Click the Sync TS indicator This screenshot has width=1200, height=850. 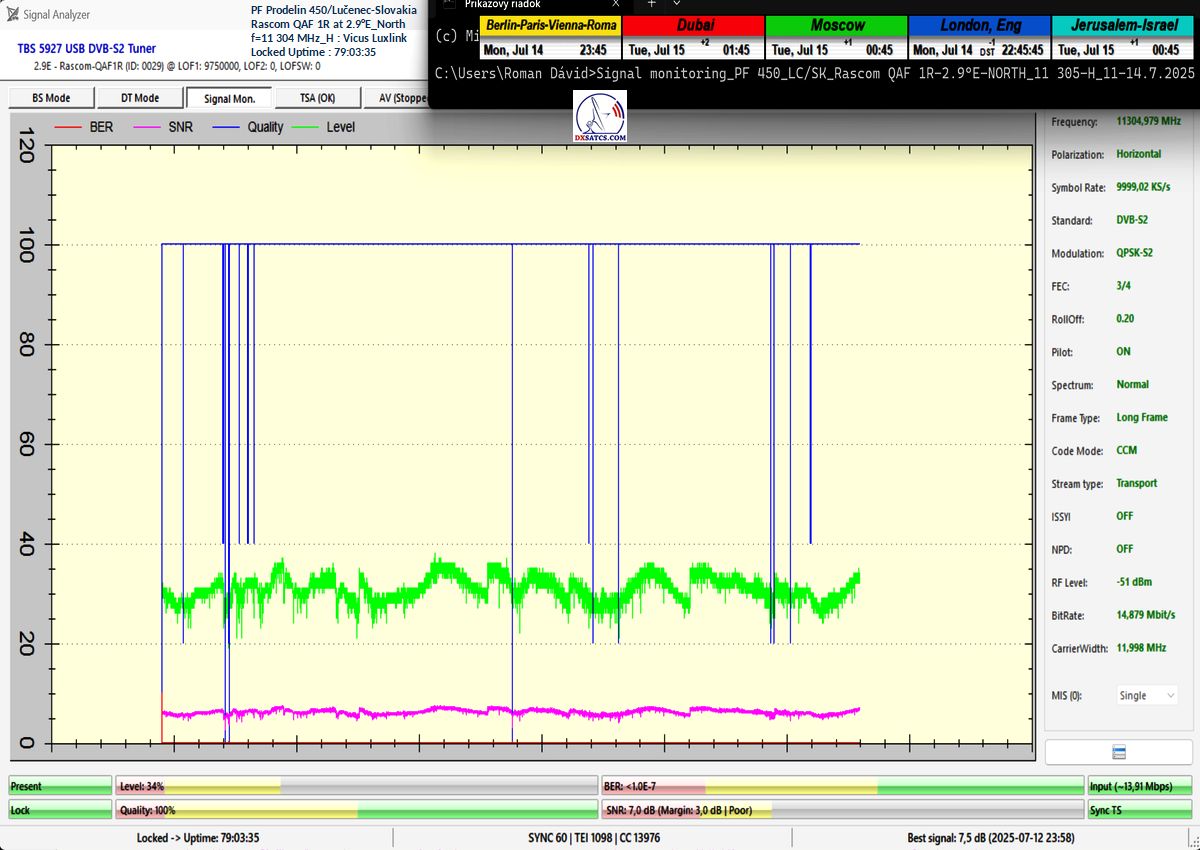pyautogui.click(x=1139, y=810)
